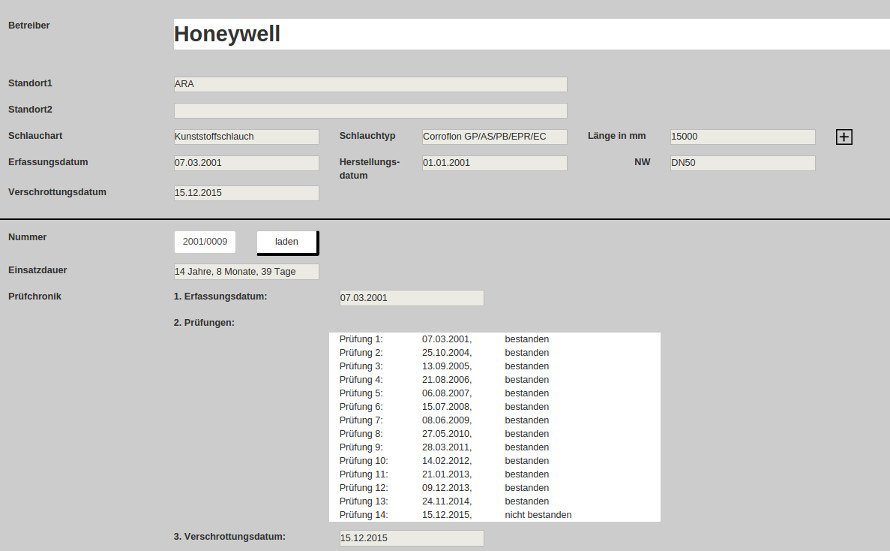Click the 1. Erfassungsdatum field in Prüfchronik
890x551 pixels.
[412, 298]
